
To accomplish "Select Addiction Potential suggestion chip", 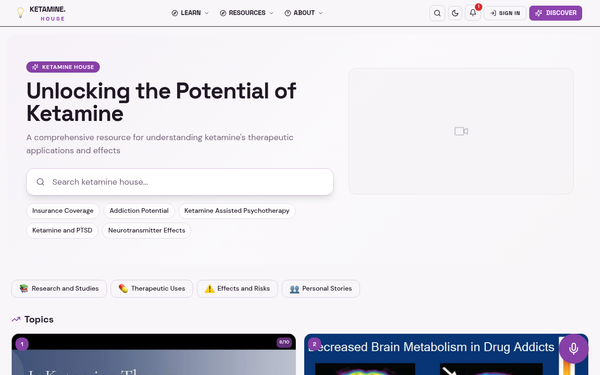I will tap(139, 211).
